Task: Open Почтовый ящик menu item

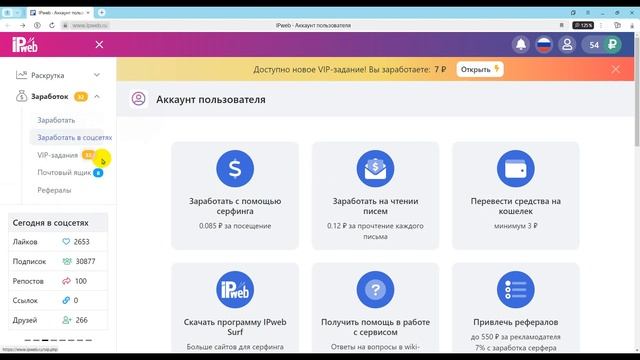Action: point(64,173)
